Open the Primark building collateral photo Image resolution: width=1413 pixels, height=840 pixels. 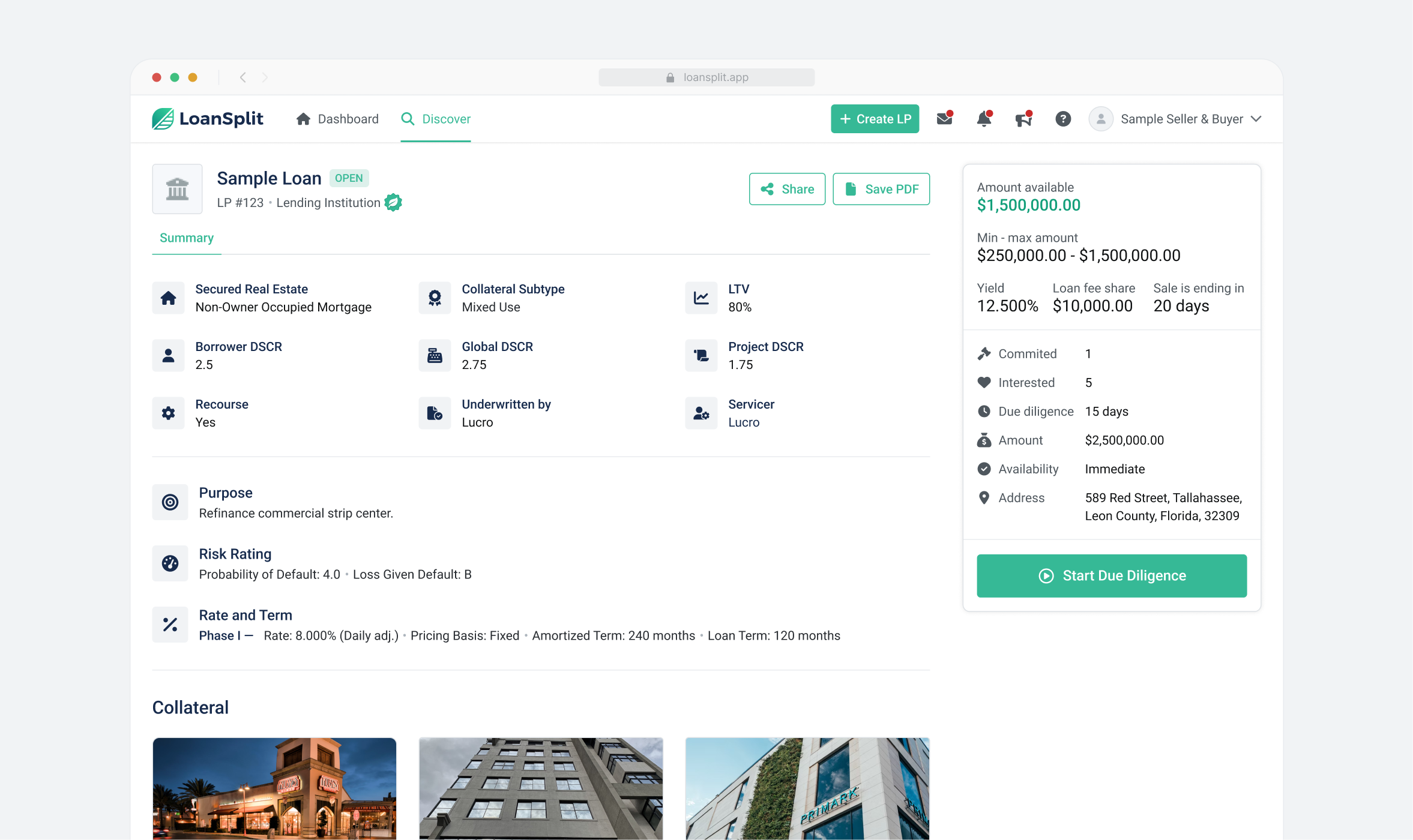pos(807,788)
